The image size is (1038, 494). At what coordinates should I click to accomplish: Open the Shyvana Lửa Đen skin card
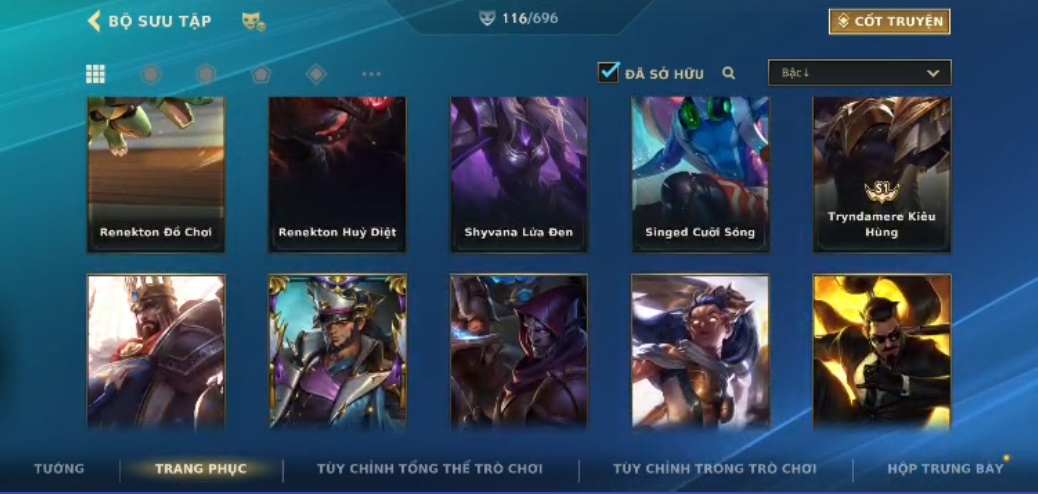tap(519, 175)
